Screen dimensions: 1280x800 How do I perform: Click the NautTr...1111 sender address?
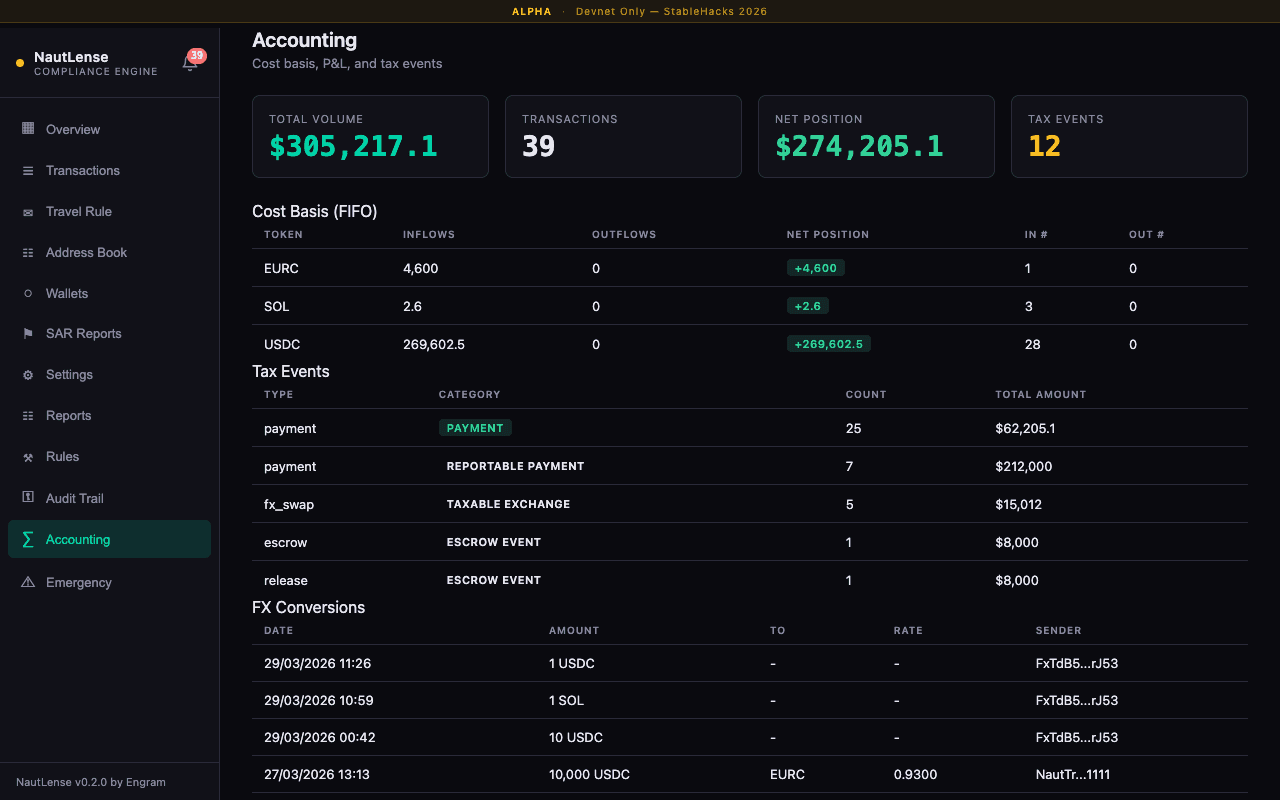coord(1072,774)
